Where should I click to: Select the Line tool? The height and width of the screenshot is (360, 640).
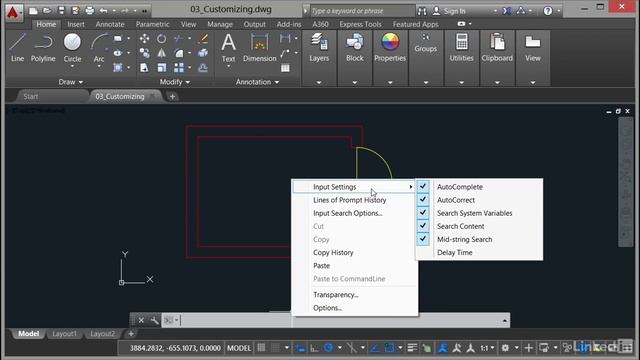pos(17,48)
